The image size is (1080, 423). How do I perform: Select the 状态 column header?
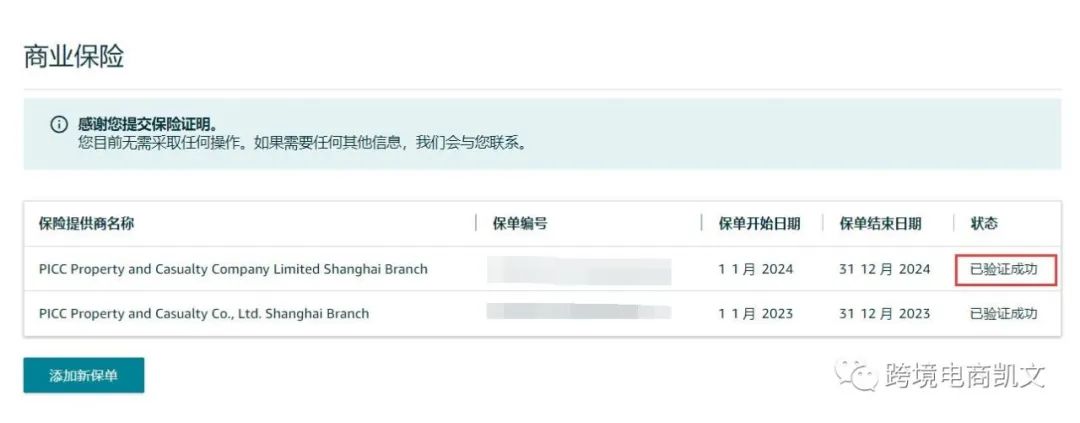tap(984, 223)
